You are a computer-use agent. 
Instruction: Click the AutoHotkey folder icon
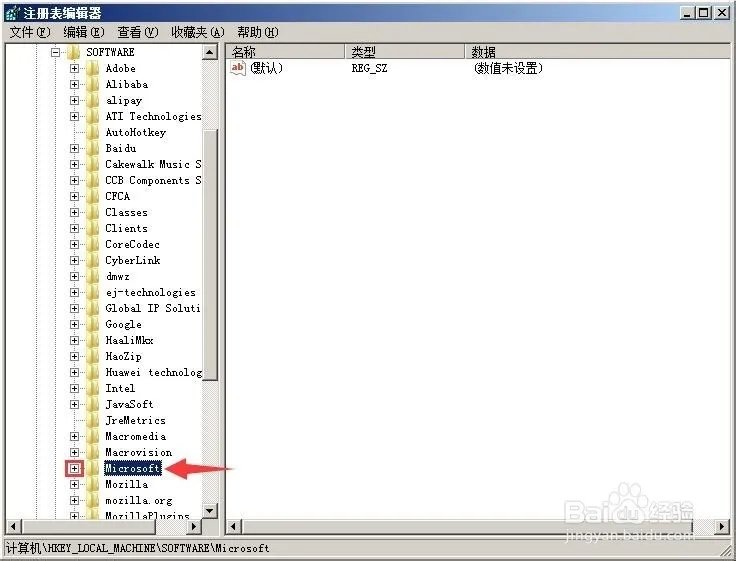[93, 132]
